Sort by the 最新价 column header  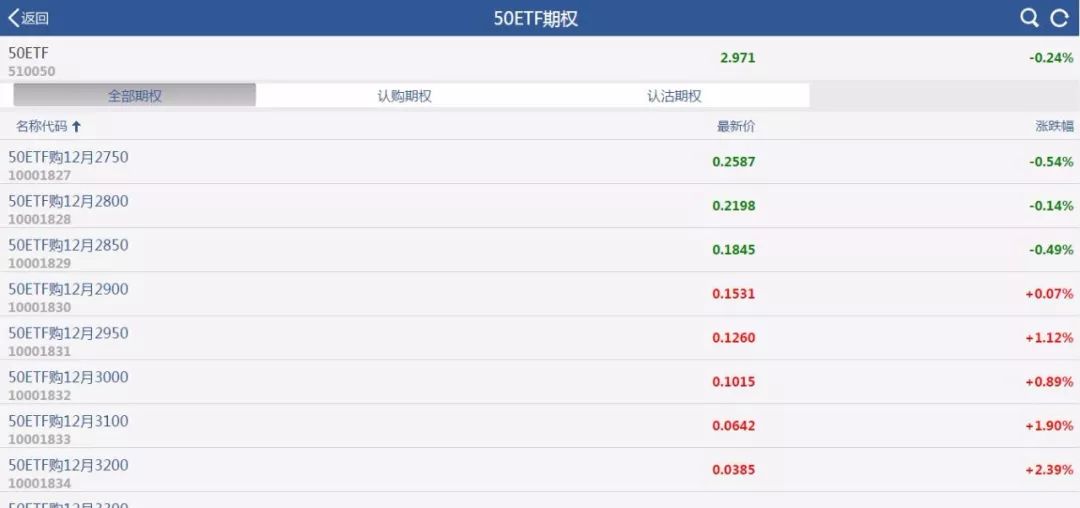[x=735, y=127]
